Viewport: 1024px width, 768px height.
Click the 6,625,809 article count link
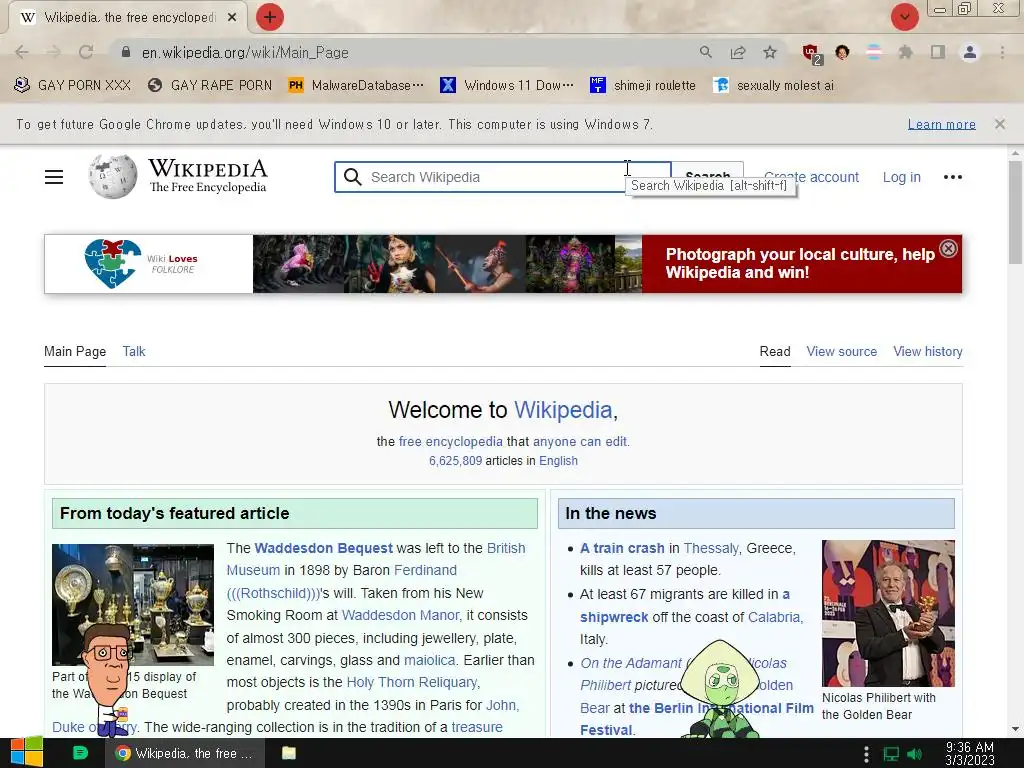455,460
